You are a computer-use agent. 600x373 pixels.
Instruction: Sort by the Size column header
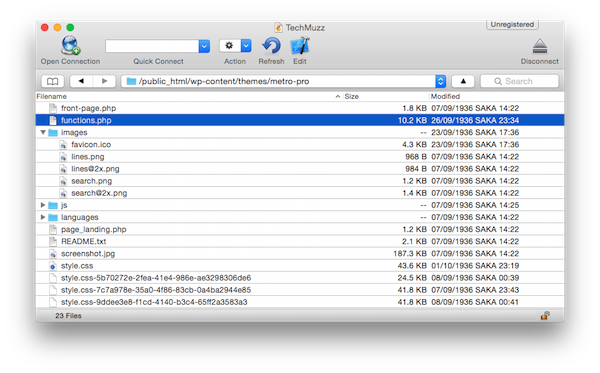(x=385, y=96)
